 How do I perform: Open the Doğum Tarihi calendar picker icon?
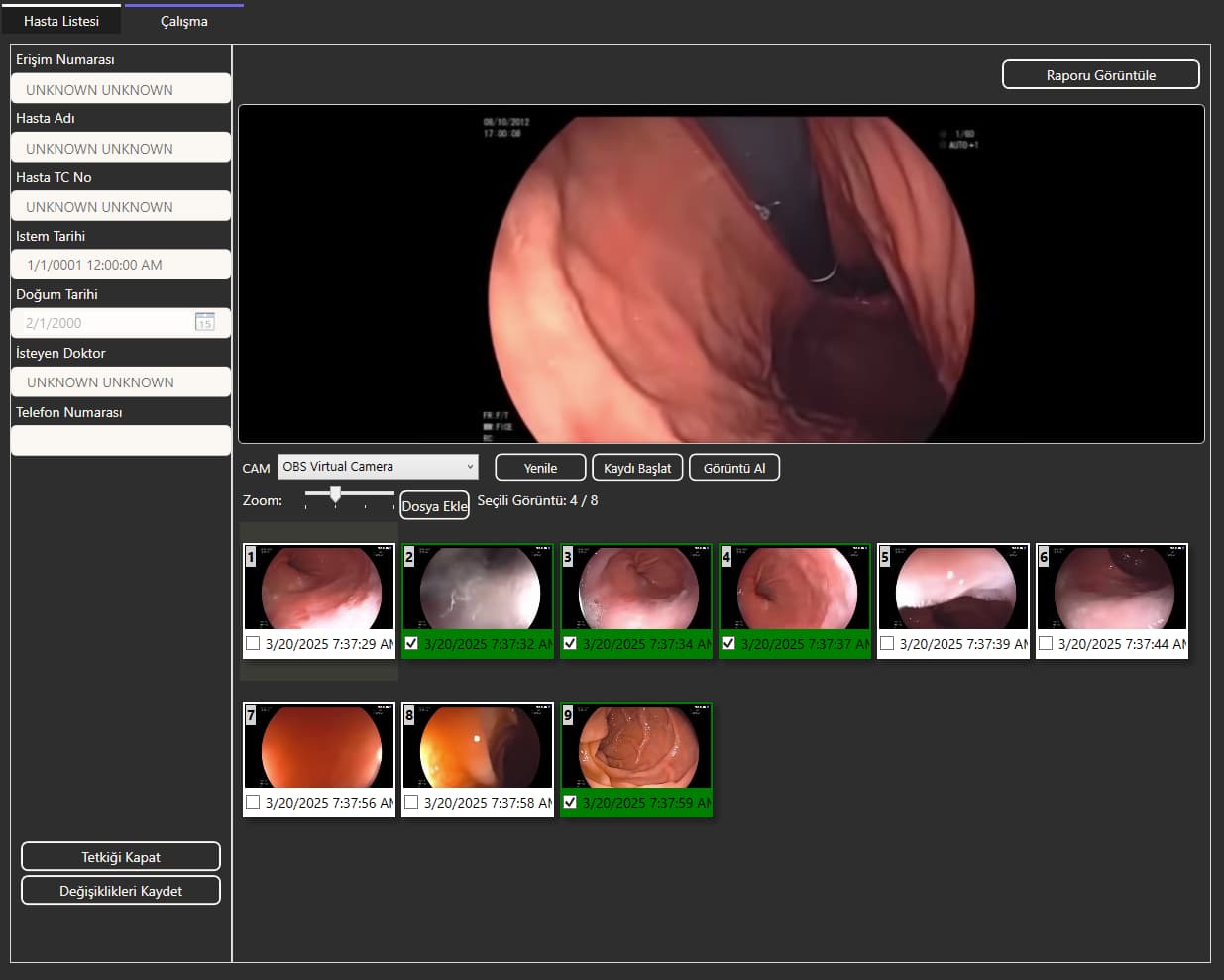[x=204, y=322]
